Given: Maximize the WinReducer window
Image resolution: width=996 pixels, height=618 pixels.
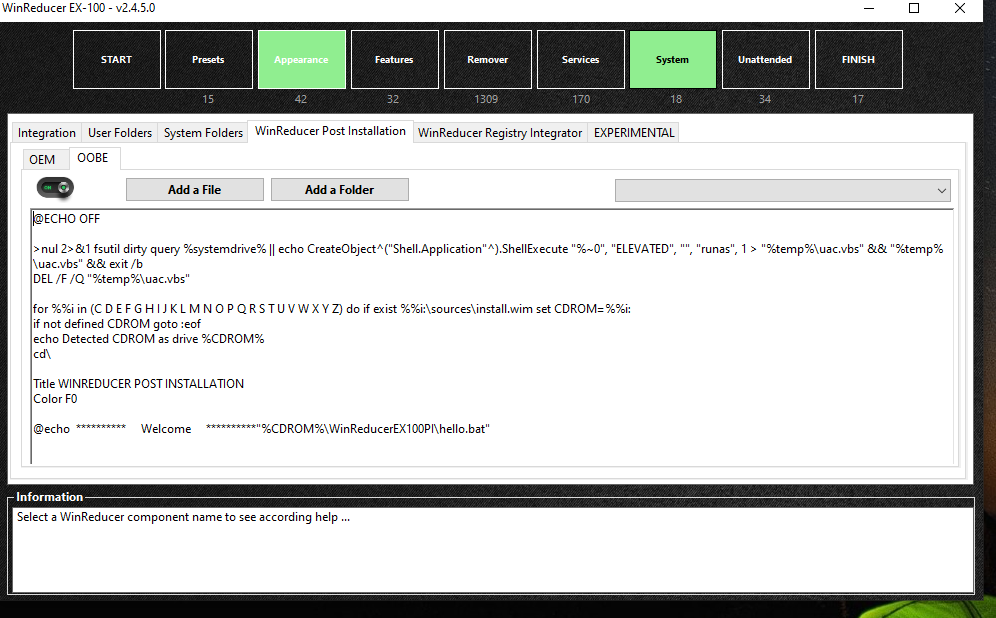Looking at the screenshot, I should pyautogui.click(x=914, y=8).
